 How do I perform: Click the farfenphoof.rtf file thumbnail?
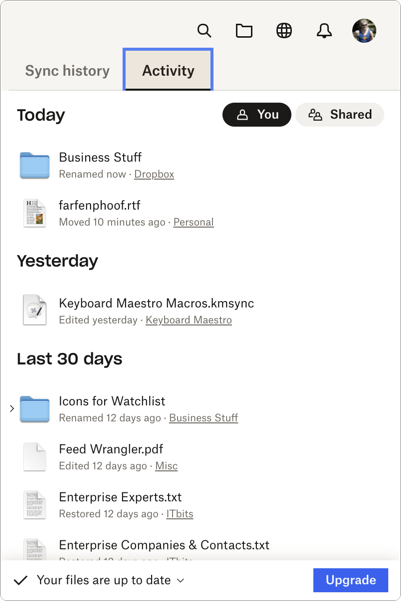[x=35, y=213]
